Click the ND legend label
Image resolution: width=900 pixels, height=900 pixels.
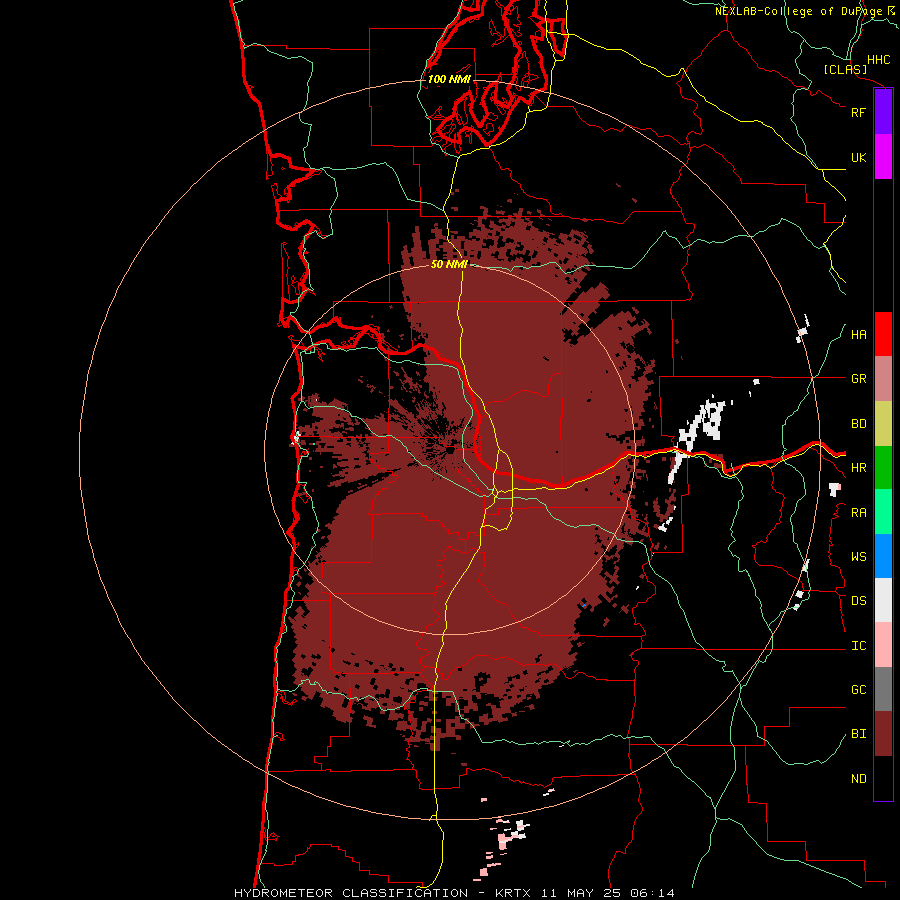pyautogui.click(x=858, y=778)
